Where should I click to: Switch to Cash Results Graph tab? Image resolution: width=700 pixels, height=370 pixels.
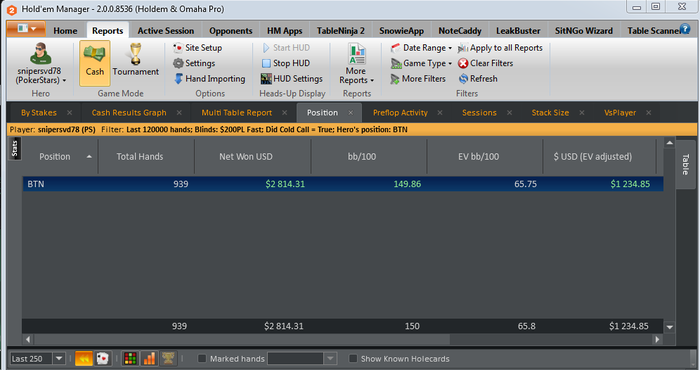[129, 113]
